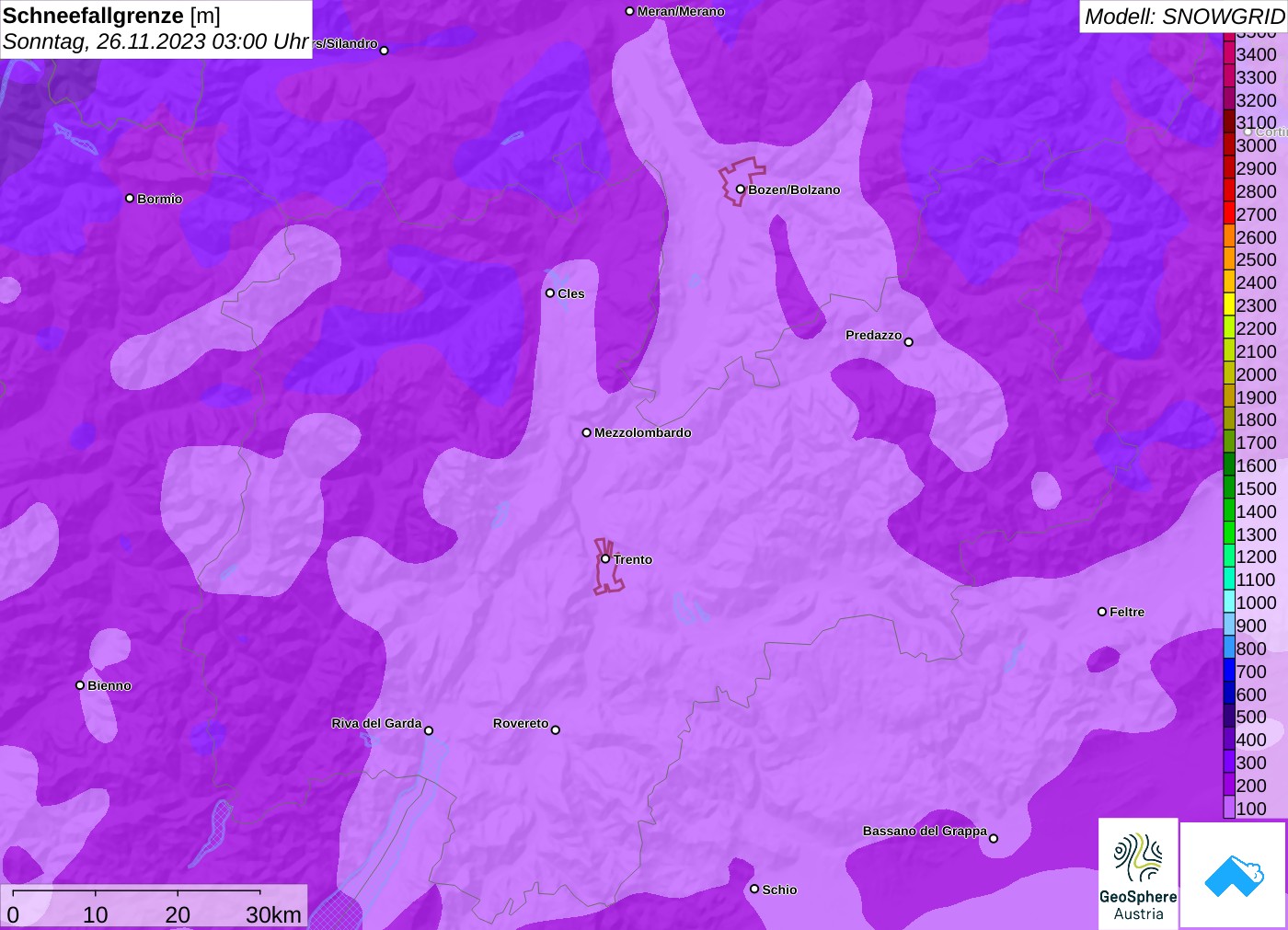The image size is (1288, 930).
Task: Click the Rovereto location marker
Action: [556, 730]
